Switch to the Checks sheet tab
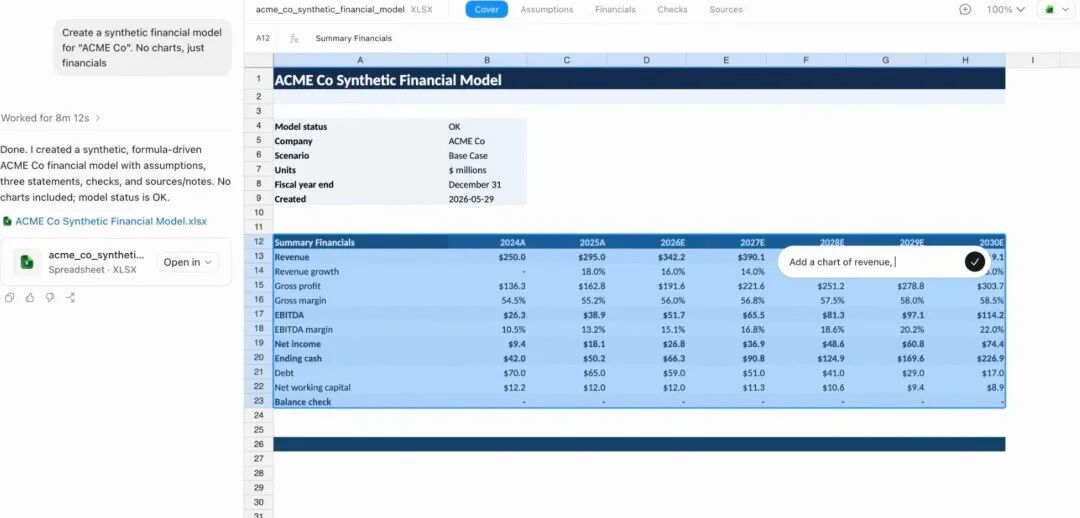 point(672,10)
